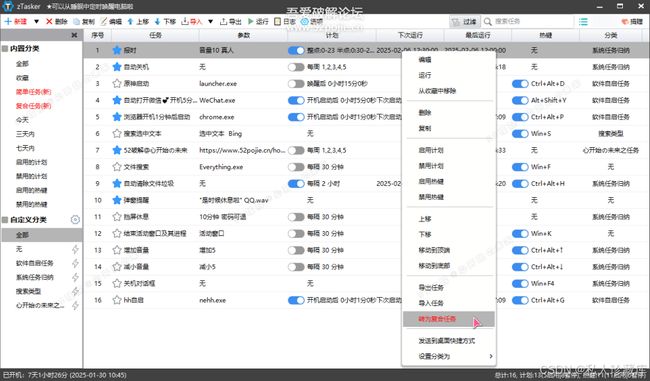Image resolution: width=650 pixels, height=381 pixels.
Task: Toggle hotkey switch for Win+S
Action: tap(520, 133)
